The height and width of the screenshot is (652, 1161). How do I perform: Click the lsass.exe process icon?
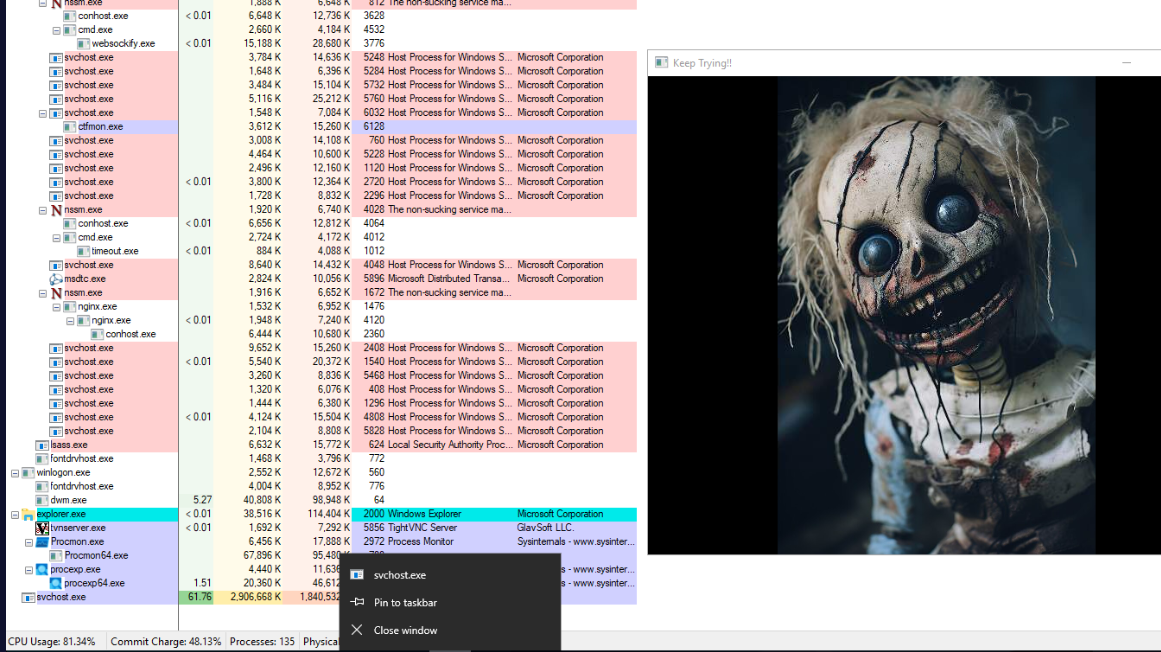(42, 445)
